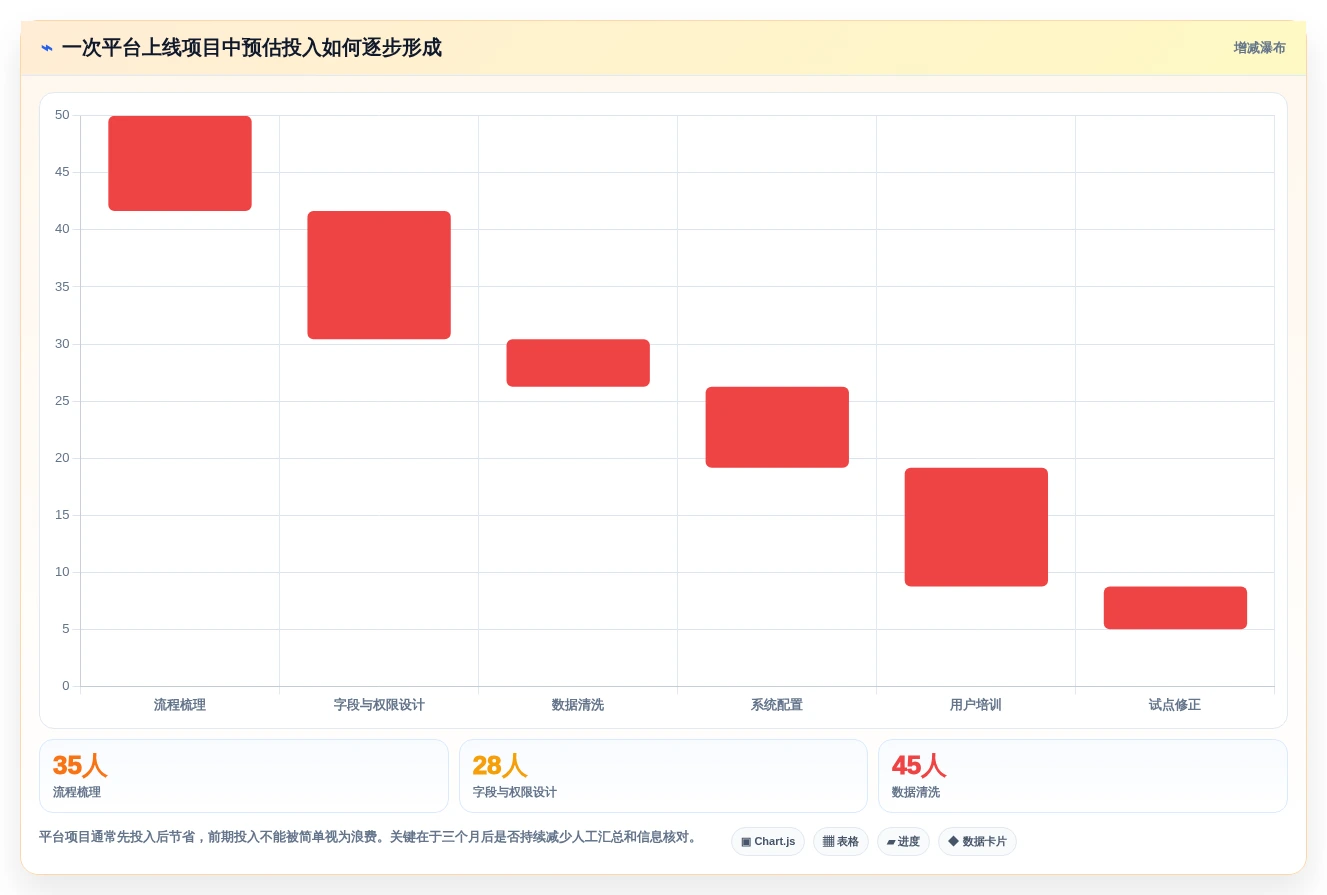Click the 28人 字段与权限设计 stat card
This screenshot has width=1327, height=895.
[663, 776]
